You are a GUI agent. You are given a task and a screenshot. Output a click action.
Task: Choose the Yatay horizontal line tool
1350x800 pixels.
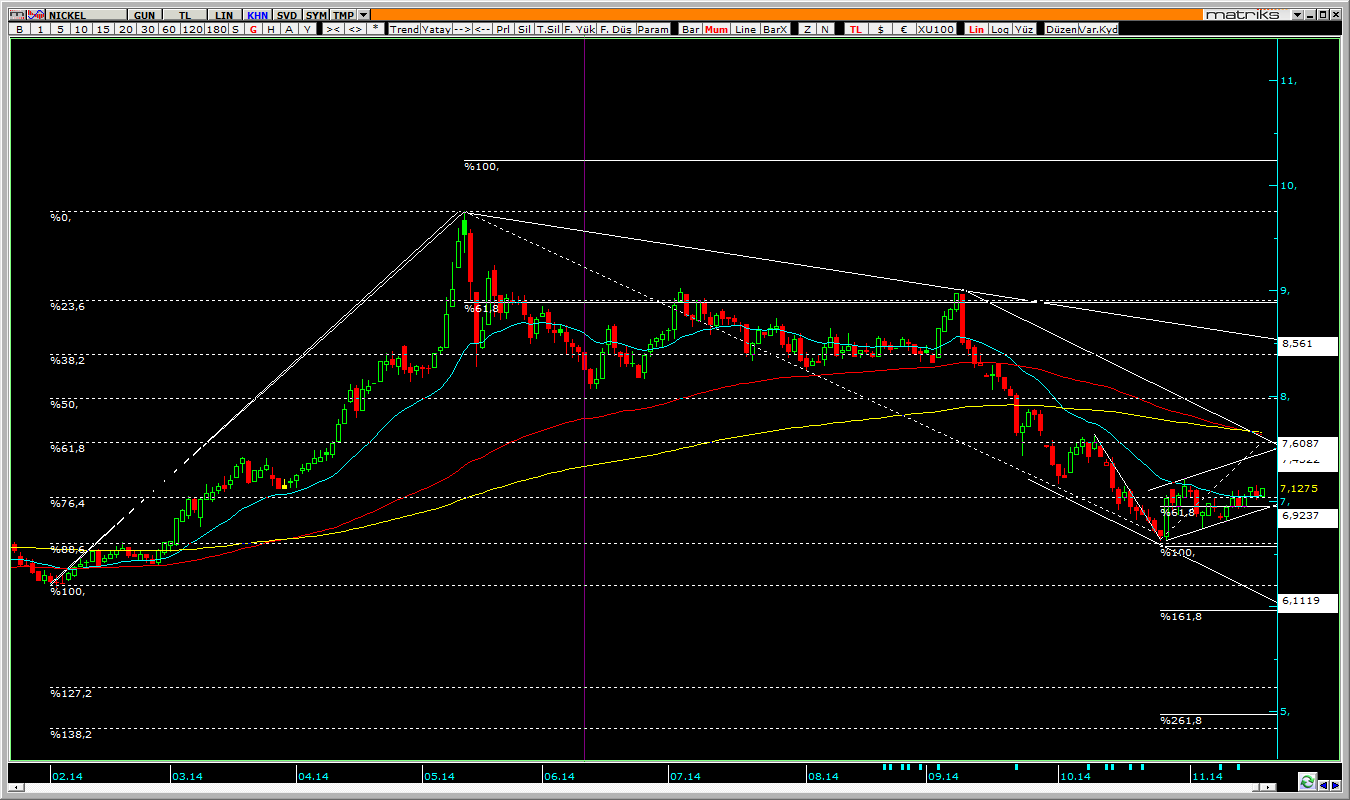click(x=436, y=29)
